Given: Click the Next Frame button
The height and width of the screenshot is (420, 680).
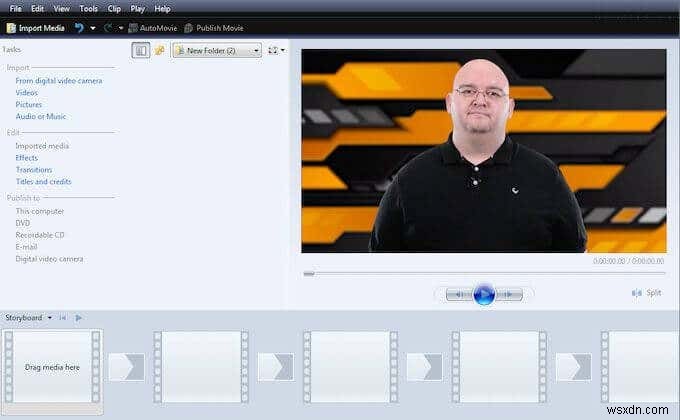Looking at the screenshot, I should pos(509,295).
